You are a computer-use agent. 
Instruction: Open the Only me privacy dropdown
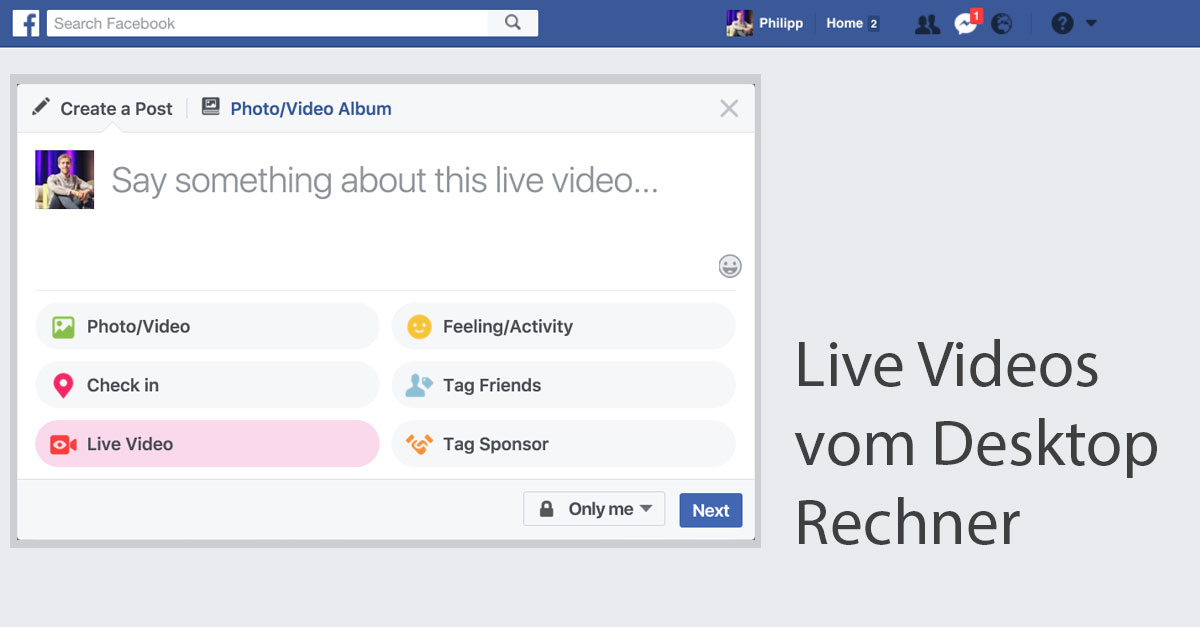(594, 509)
